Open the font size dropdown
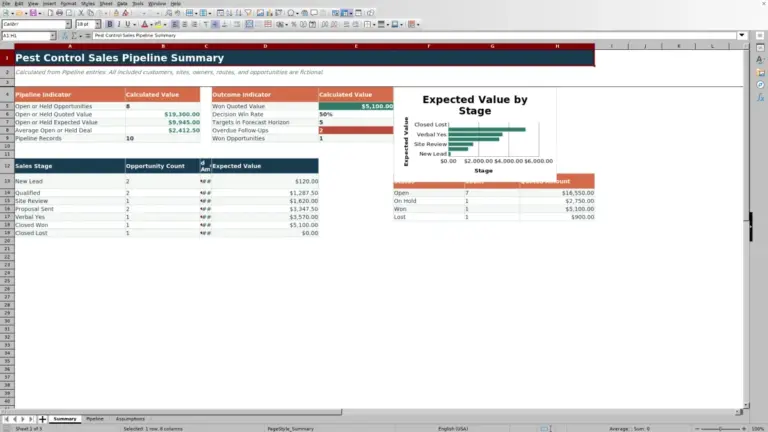 click(x=97, y=24)
